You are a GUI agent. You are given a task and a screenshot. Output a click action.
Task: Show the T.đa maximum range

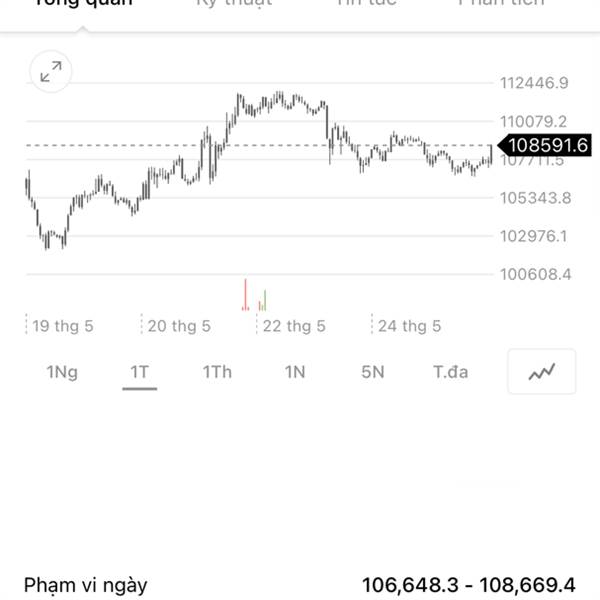click(450, 372)
